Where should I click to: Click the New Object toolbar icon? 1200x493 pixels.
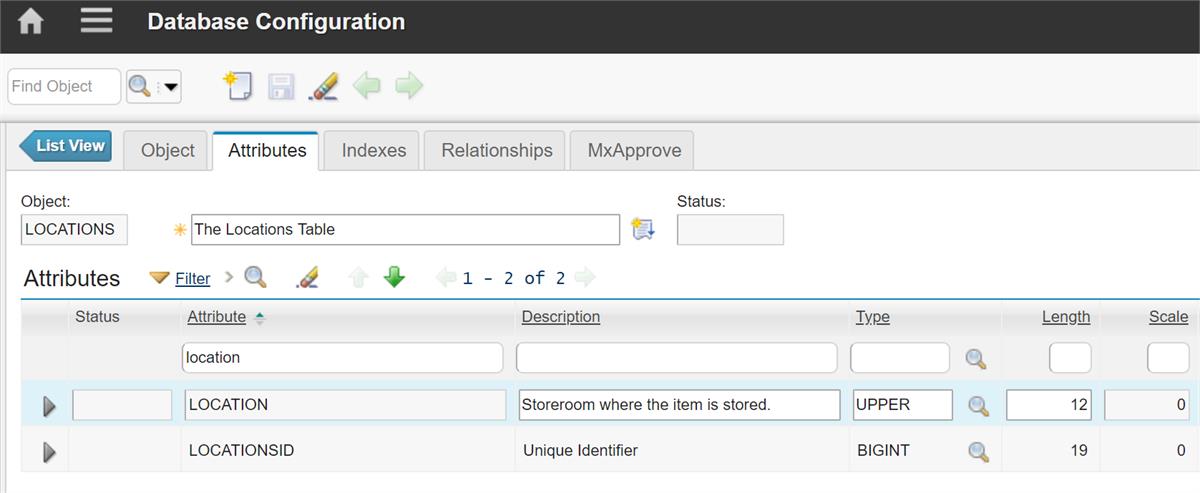pyautogui.click(x=237, y=86)
